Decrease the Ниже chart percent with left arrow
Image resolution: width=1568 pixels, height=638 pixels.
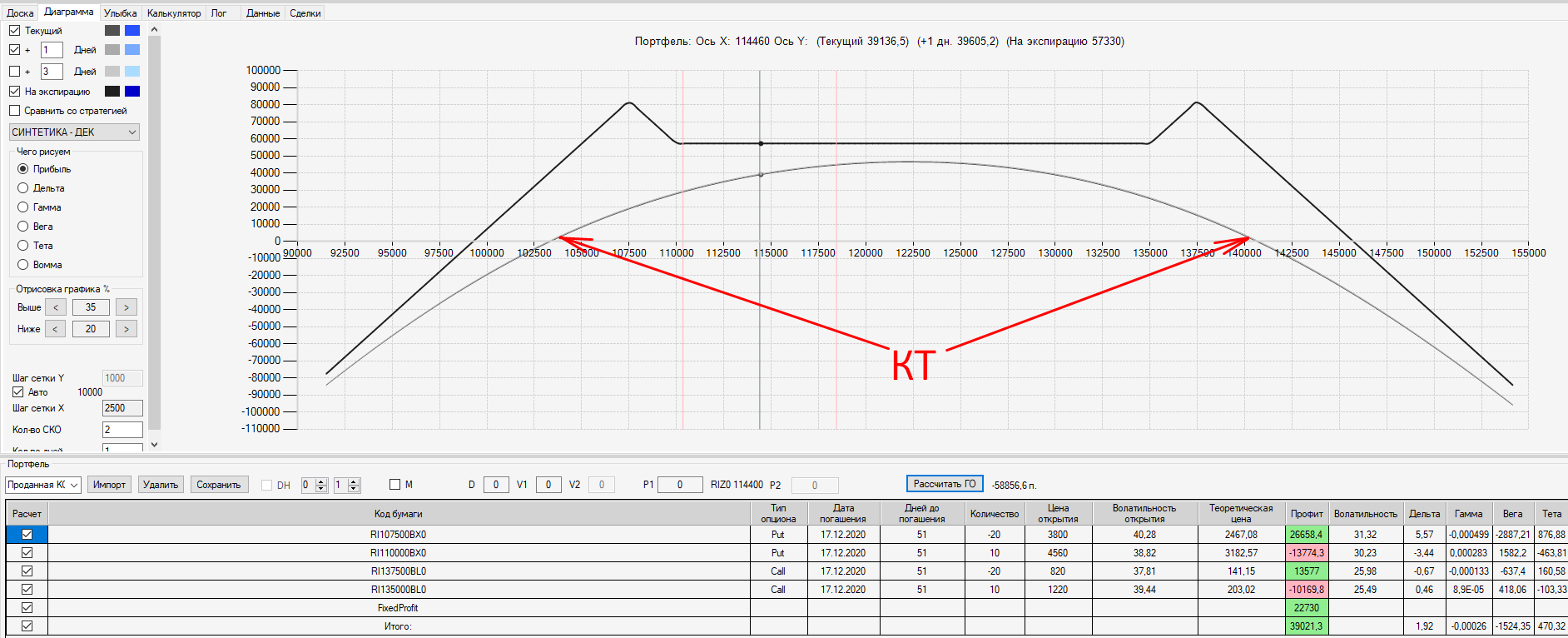56,329
